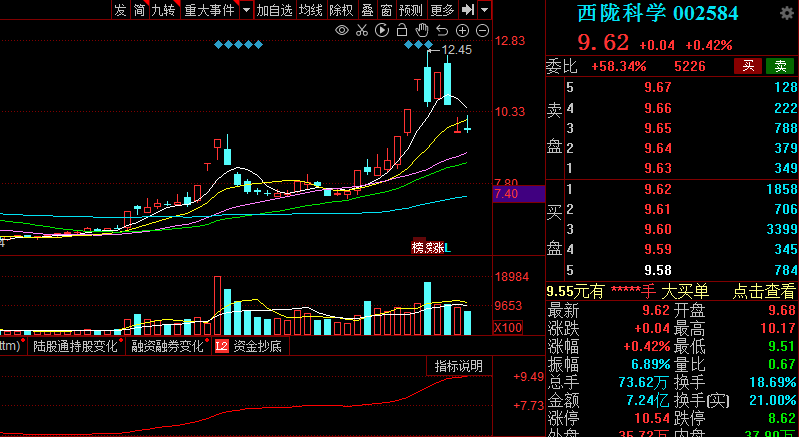Select buy level 5 price 9.58
Viewport: 799px width, 437px height.
[658, 270]
